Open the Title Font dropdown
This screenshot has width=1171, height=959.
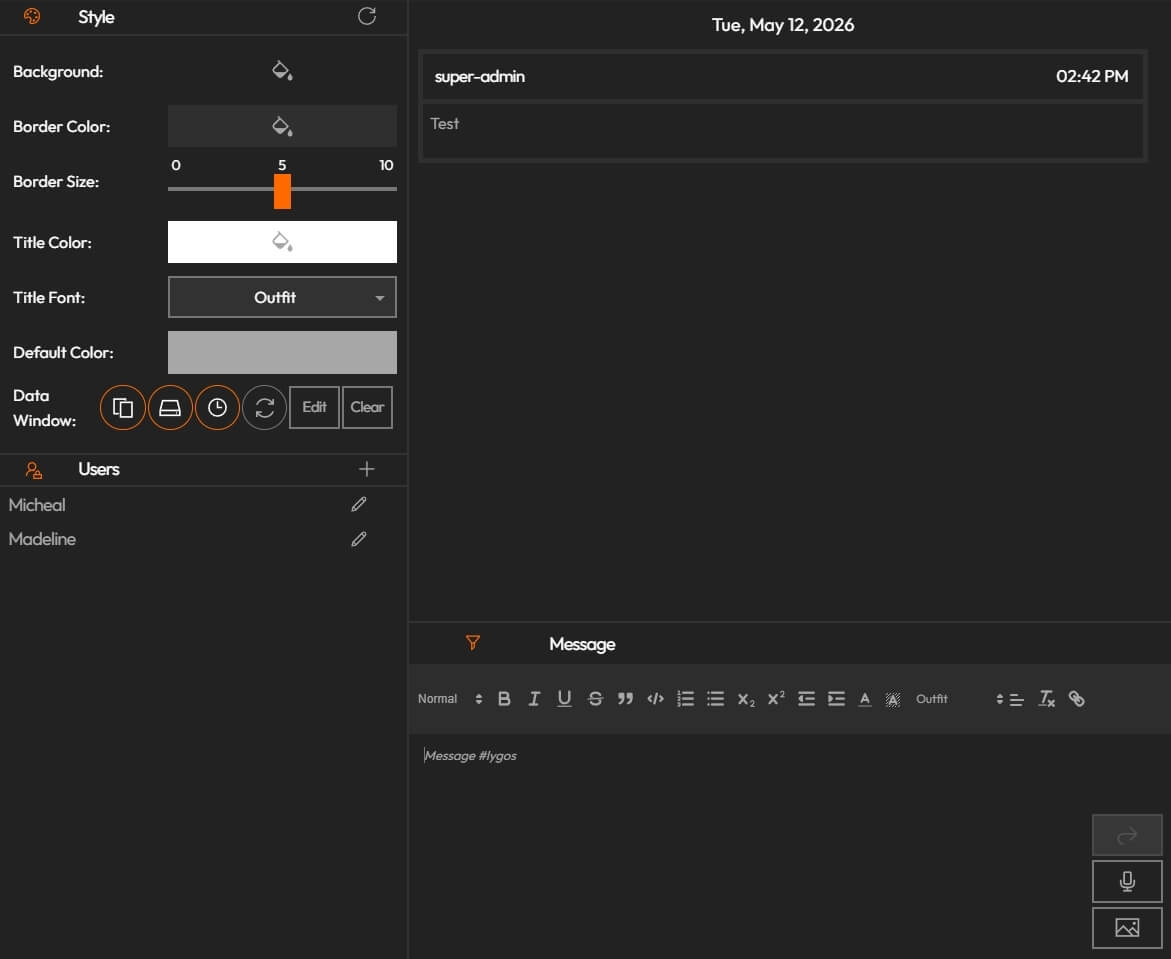pos(282,297)
